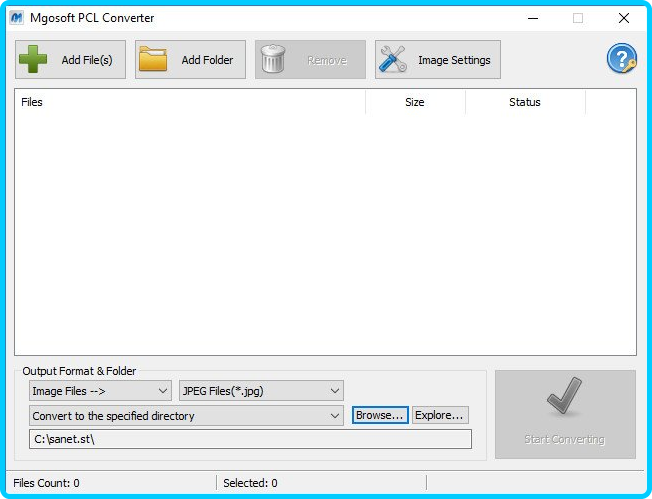Open help with the blue question mark
The height and width of the screenshot is (499, 652).
click(x=621, y=59)
